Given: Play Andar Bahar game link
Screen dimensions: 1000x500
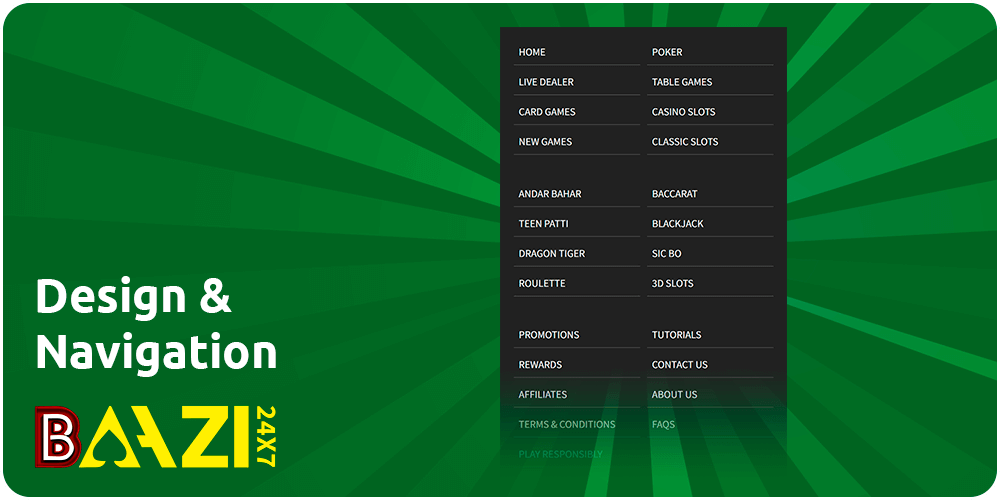Looking at the screenshot, I should point(550,194).
